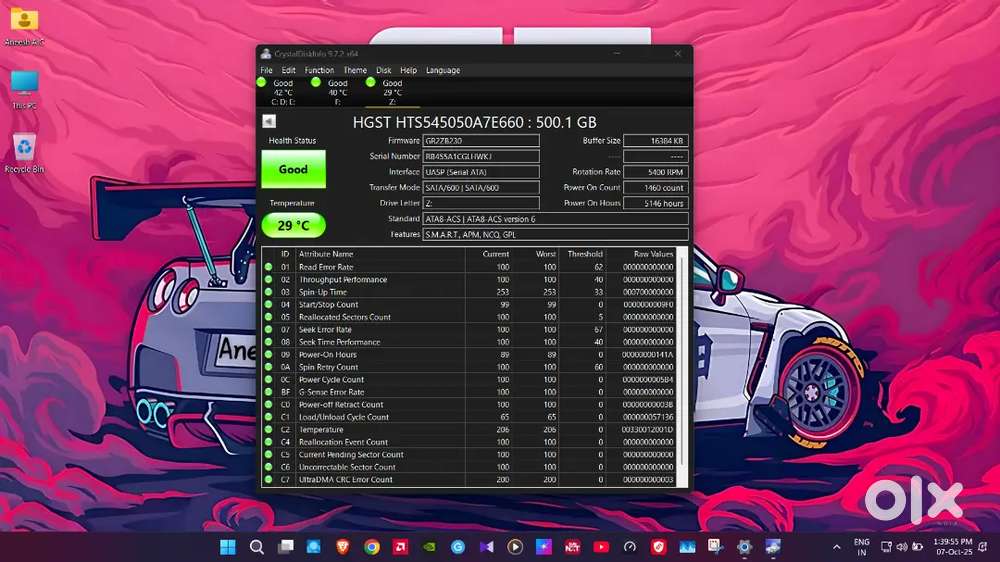1000x562 pixels.
Task: Select the C: D: E: disk tab
Action: pos(283,92)
